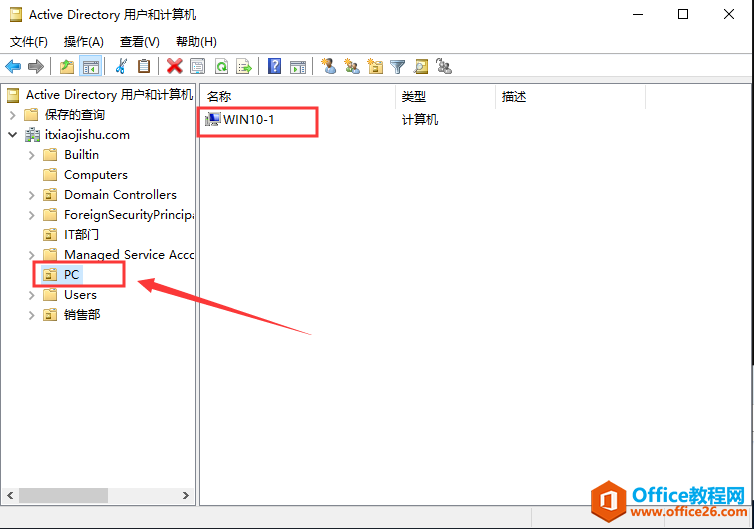Sort by 类型 column header
This screenshot has width=754, height=529.
(445, 97)
